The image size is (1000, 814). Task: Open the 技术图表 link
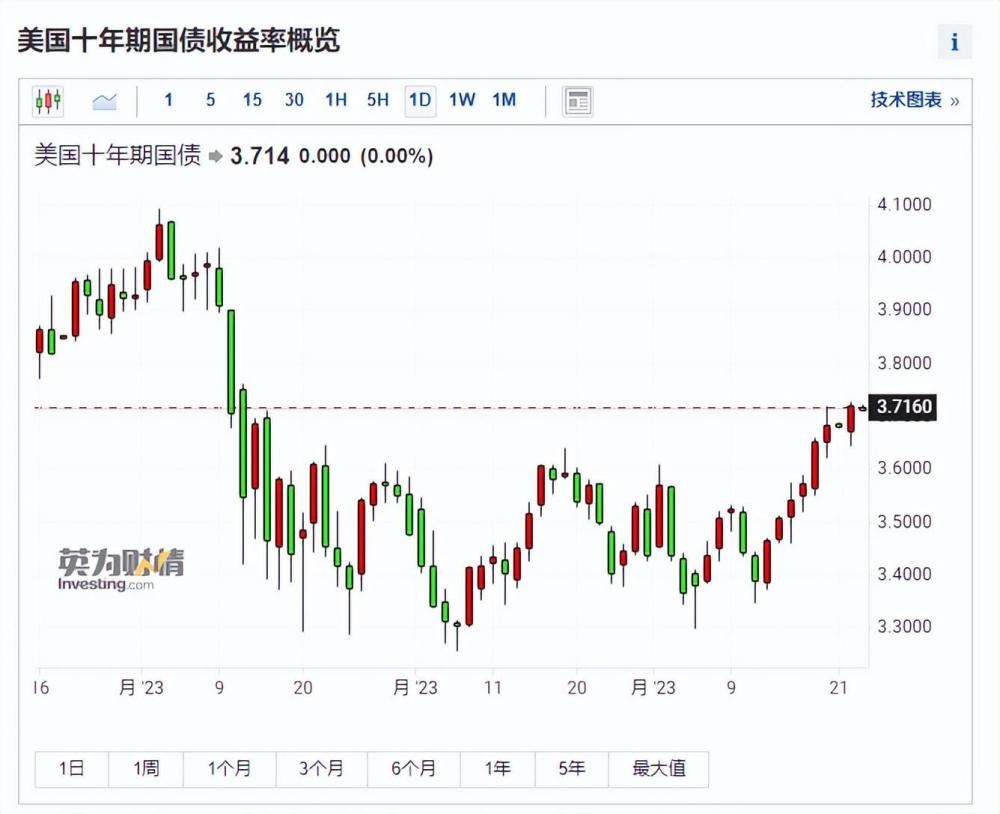[915, 100]
